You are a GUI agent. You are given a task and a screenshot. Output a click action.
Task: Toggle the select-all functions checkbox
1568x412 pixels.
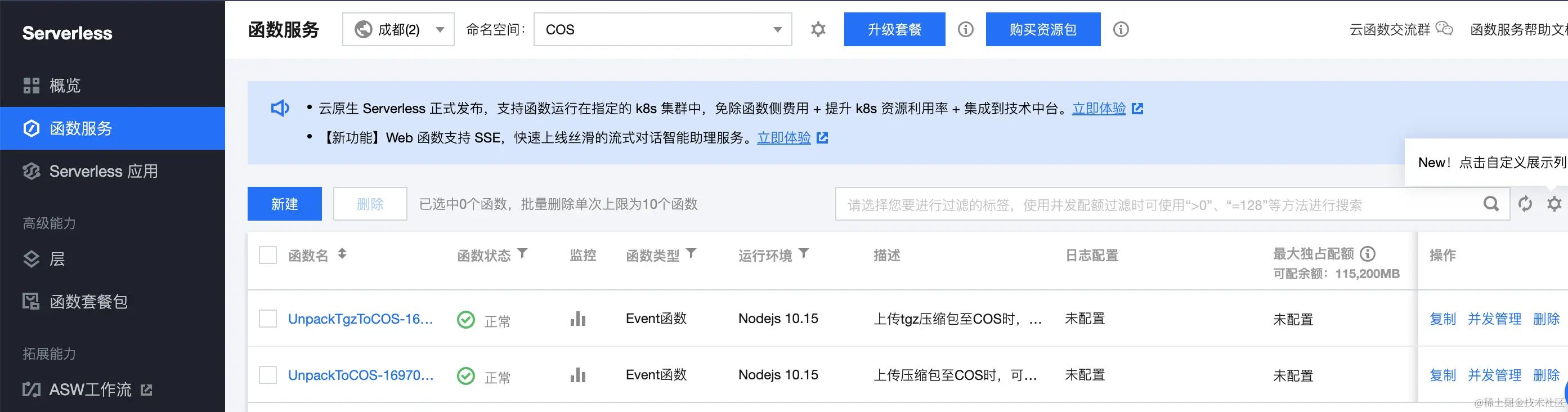pyautogui.click(x=268, y=255)
